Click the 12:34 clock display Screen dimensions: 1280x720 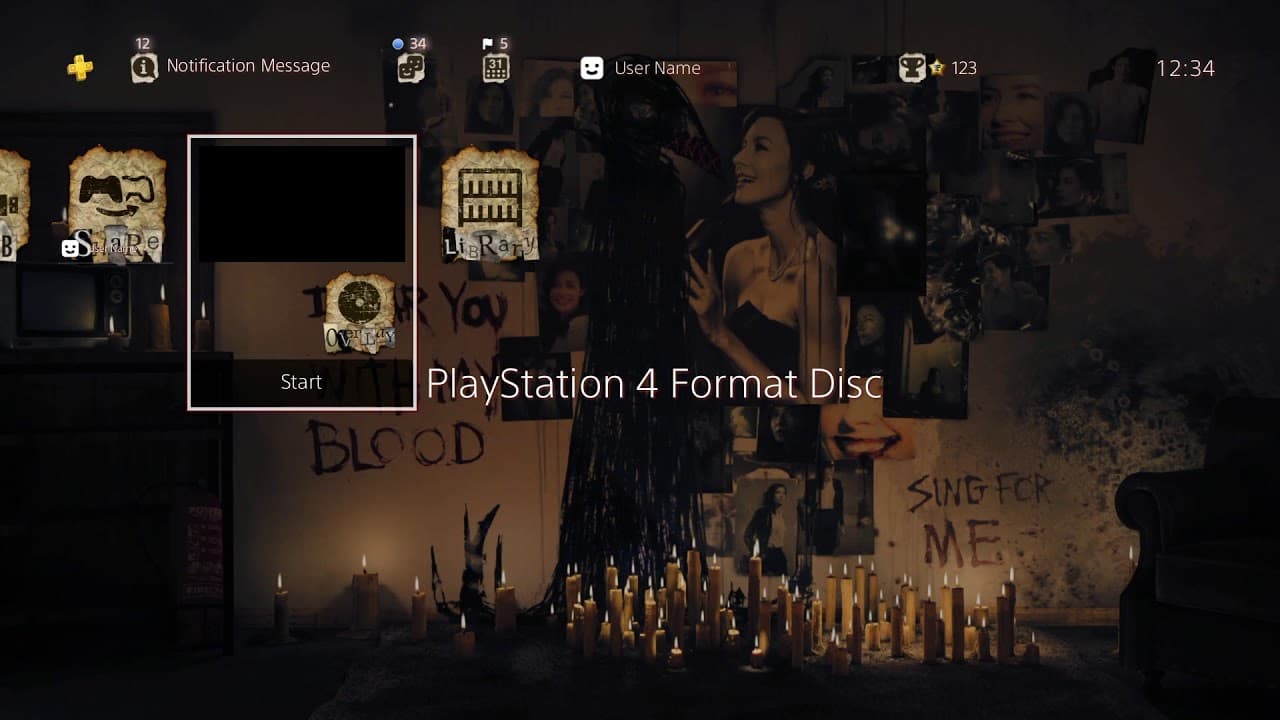click(x=1185, y=68)
